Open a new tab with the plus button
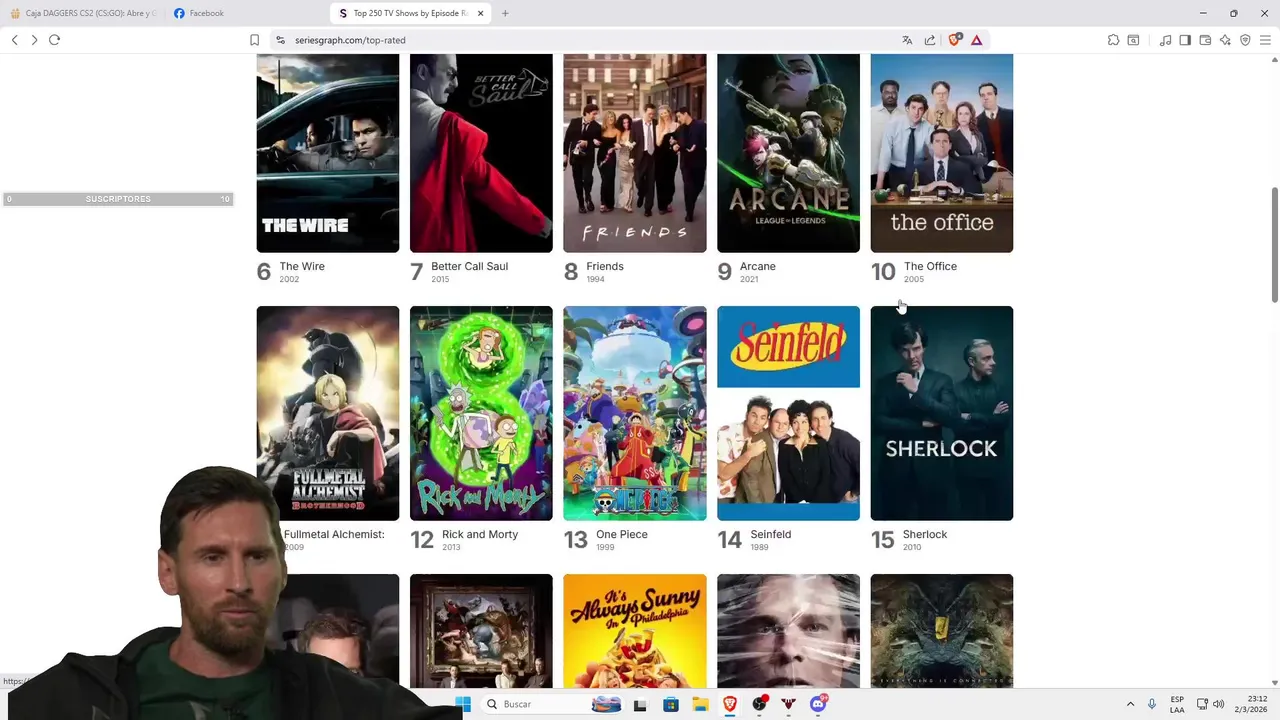 505,13
